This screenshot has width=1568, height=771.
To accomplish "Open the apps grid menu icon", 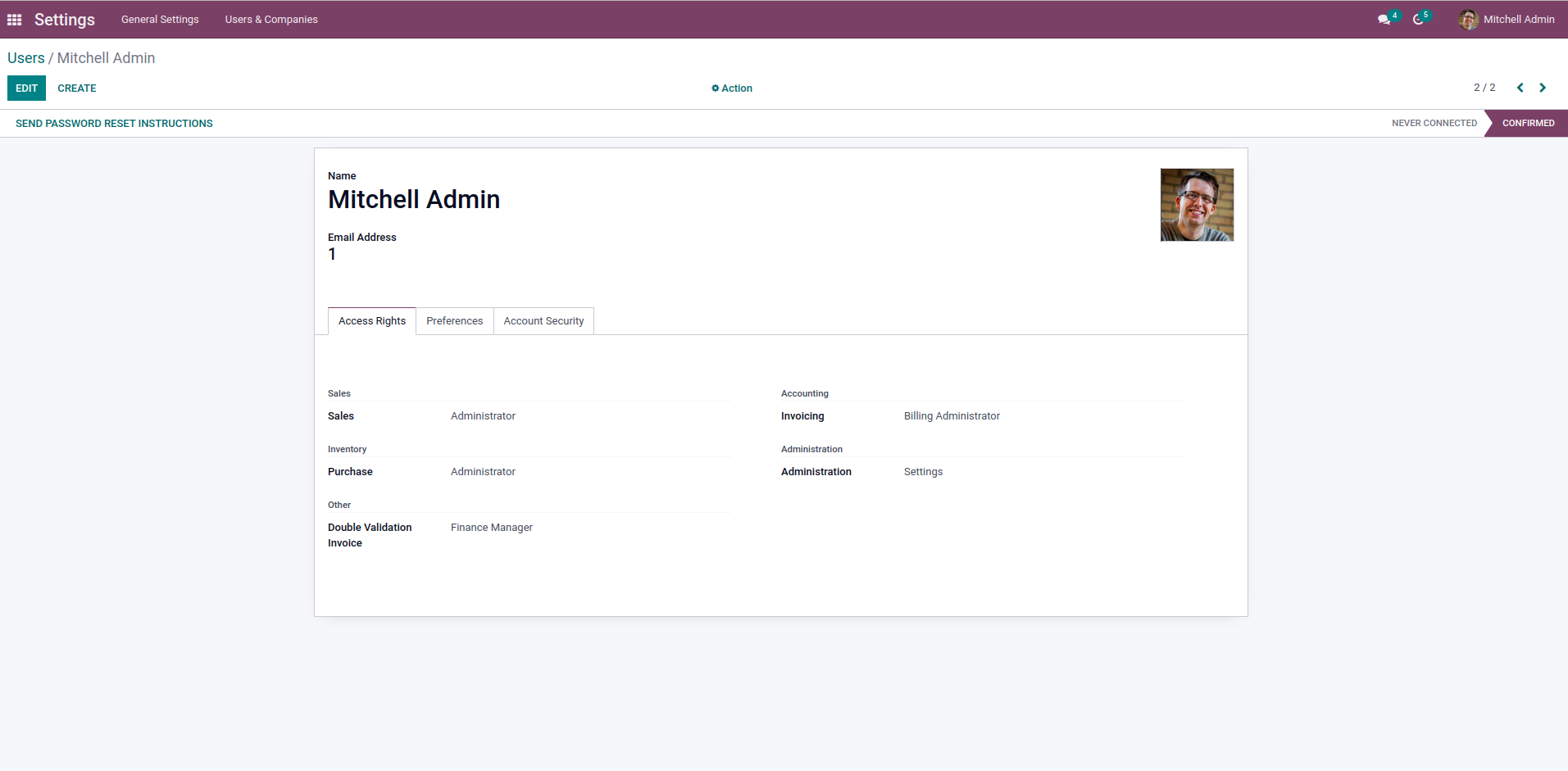I will pos(15,20).
